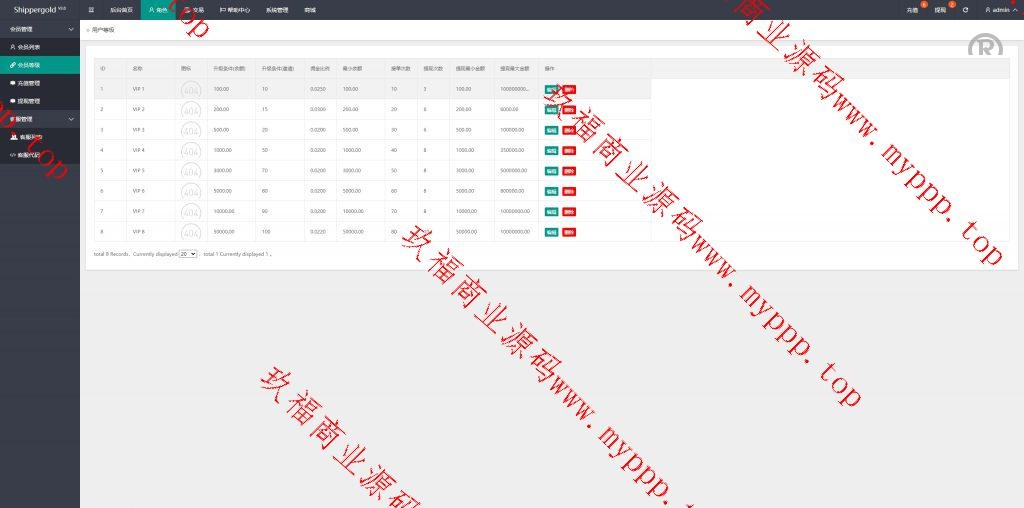1024x508 pixels.
Task: Click the refresh icon in the top bar
Action: click(965, 9)
